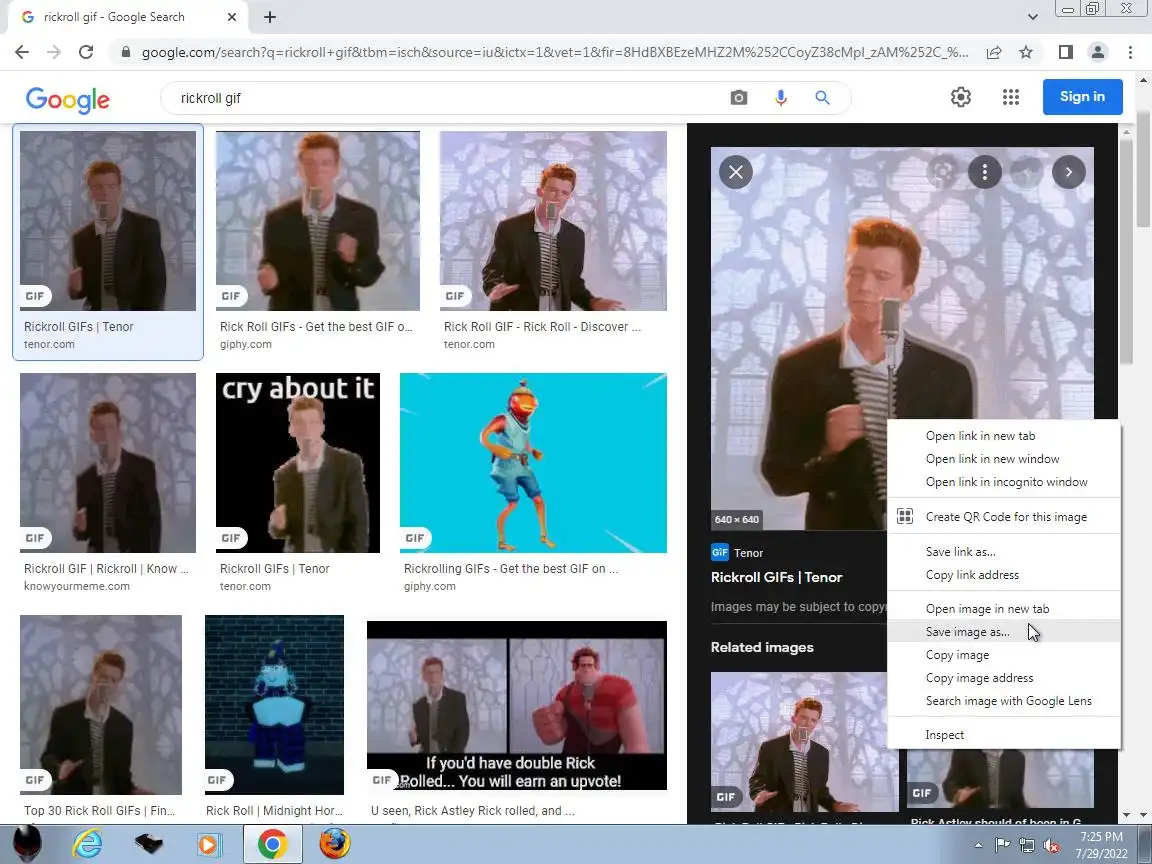Click the muted volume tray icon
This screenshot has height=864, width=1152.
[1051, 846]
